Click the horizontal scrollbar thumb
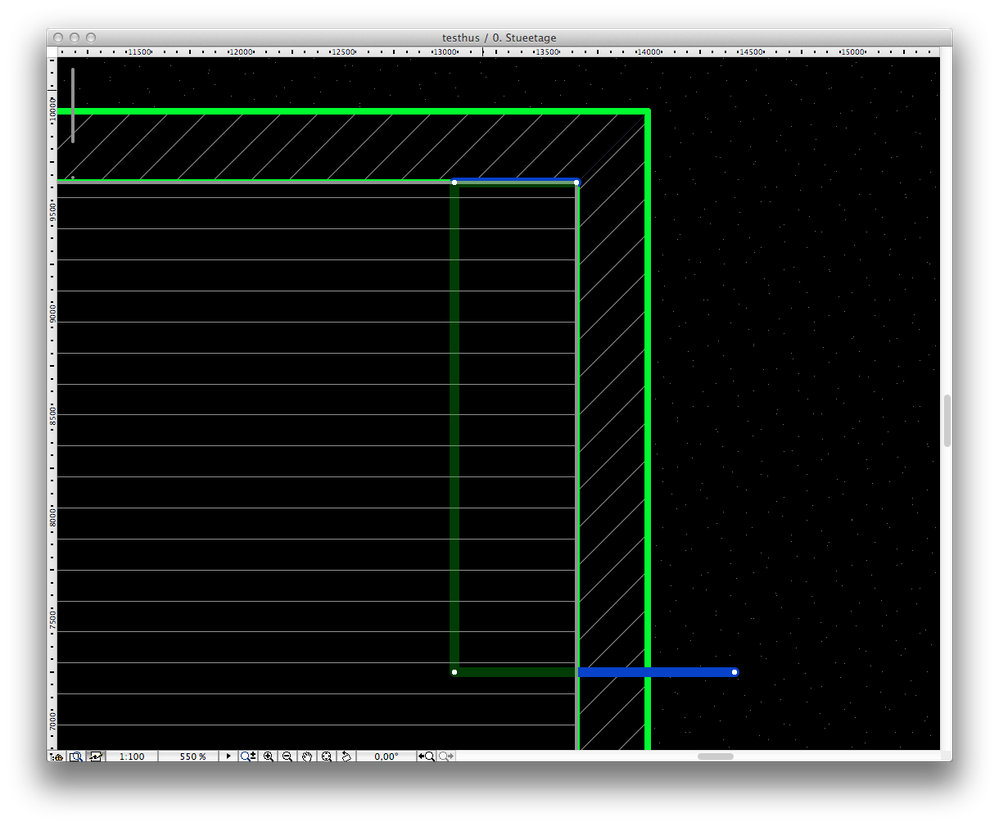Image resolution: width=999 pixels, height=826 pixels. coord(715,757)
